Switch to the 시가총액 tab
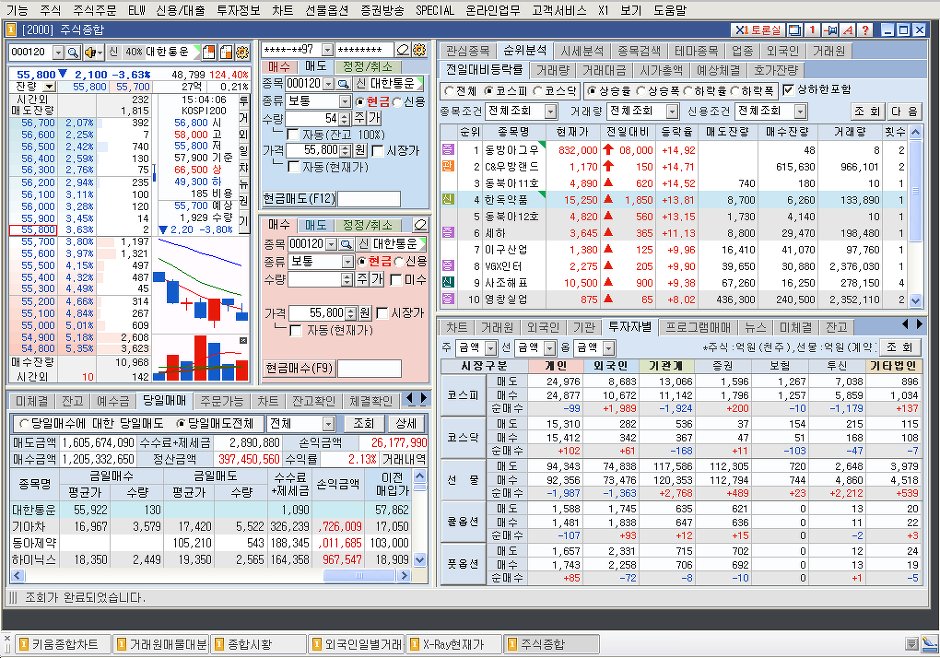 point(661,70)
